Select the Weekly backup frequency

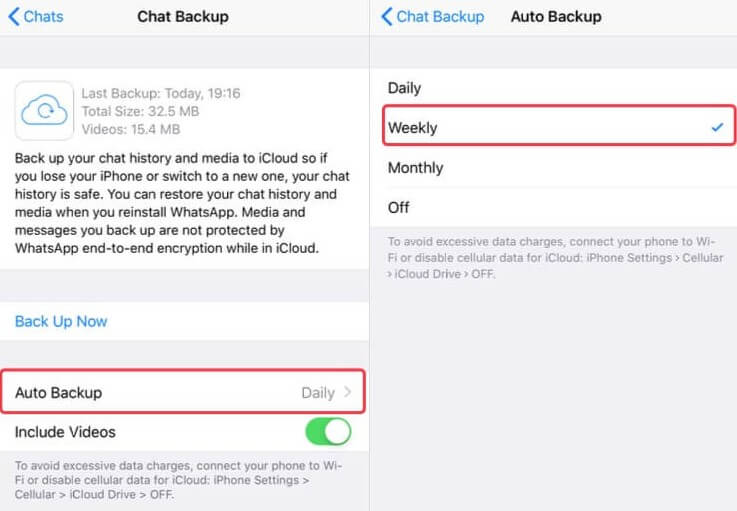[x=413, y=128]
